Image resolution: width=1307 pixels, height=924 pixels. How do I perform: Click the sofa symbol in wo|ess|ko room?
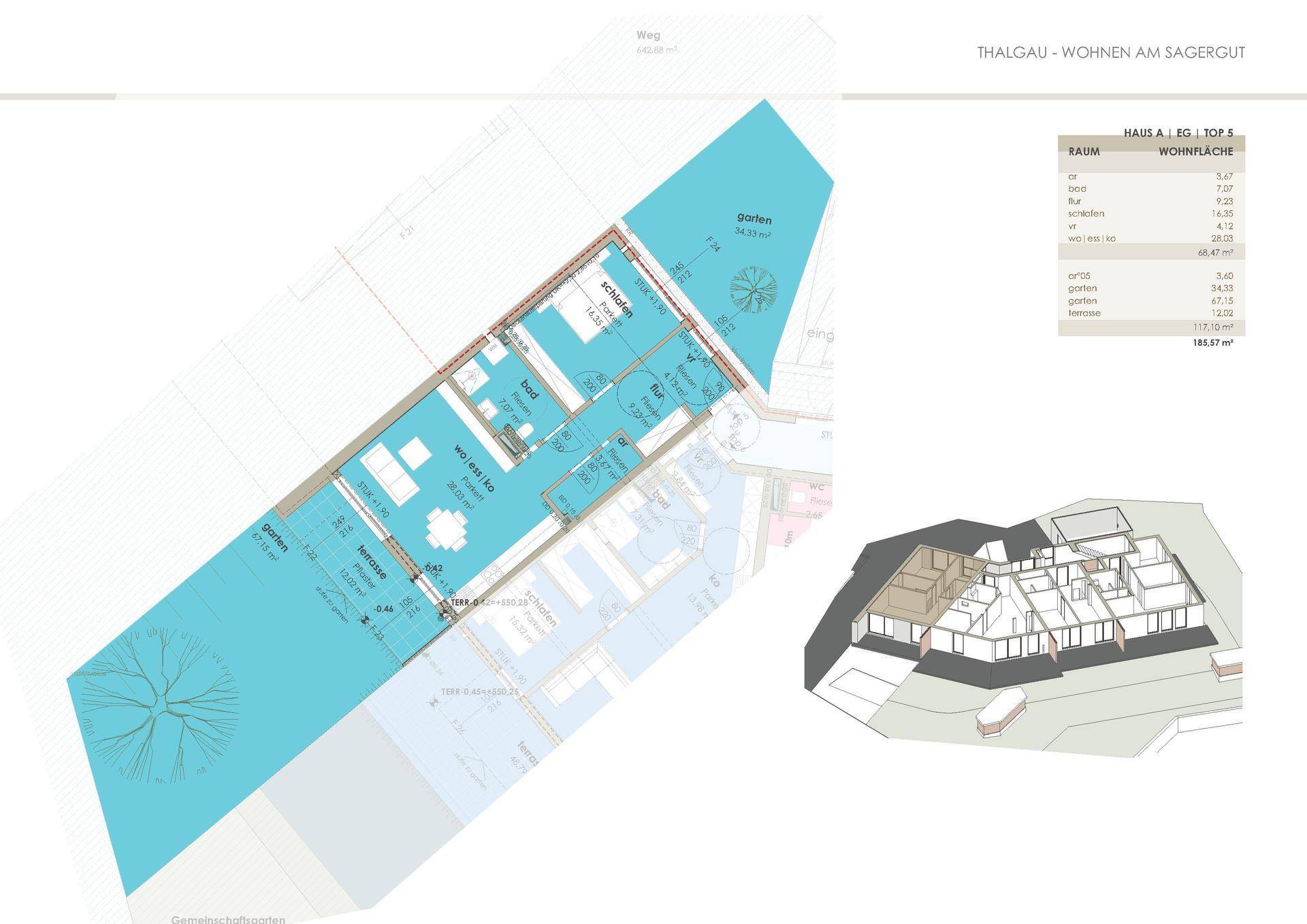click(x=391, y=475)
